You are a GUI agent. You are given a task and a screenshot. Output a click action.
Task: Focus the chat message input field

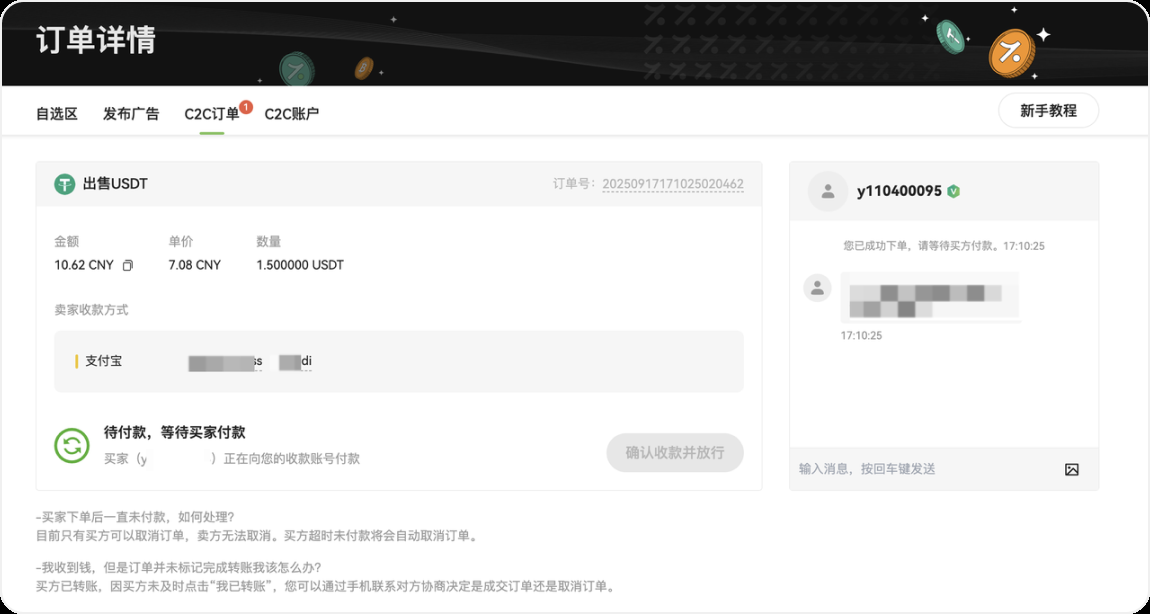pos(920,469)
